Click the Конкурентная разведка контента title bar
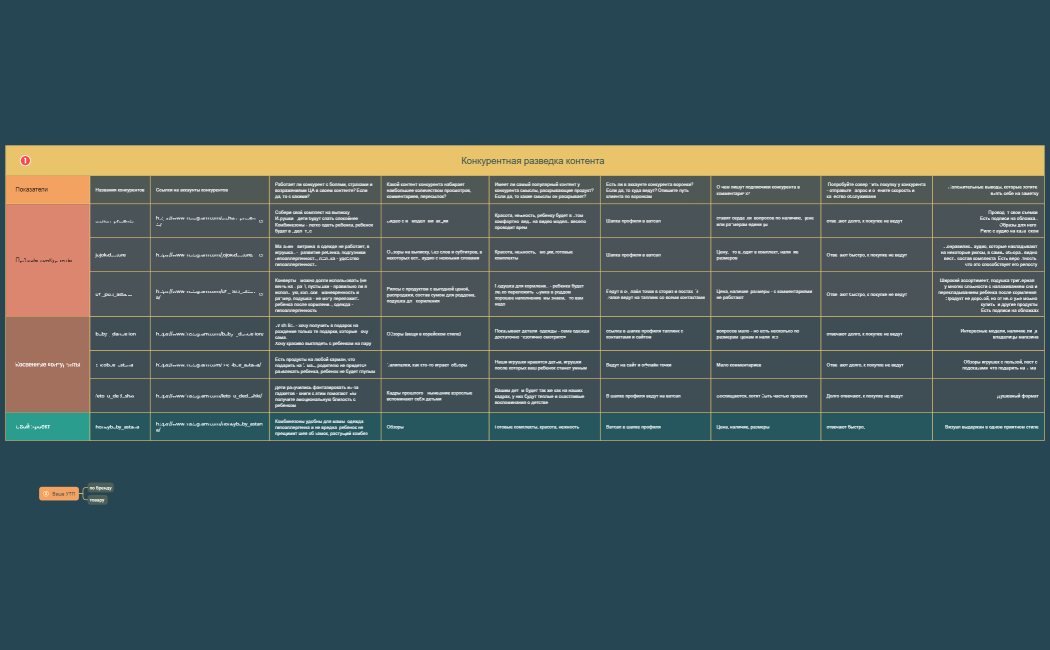 click(532, 160)
